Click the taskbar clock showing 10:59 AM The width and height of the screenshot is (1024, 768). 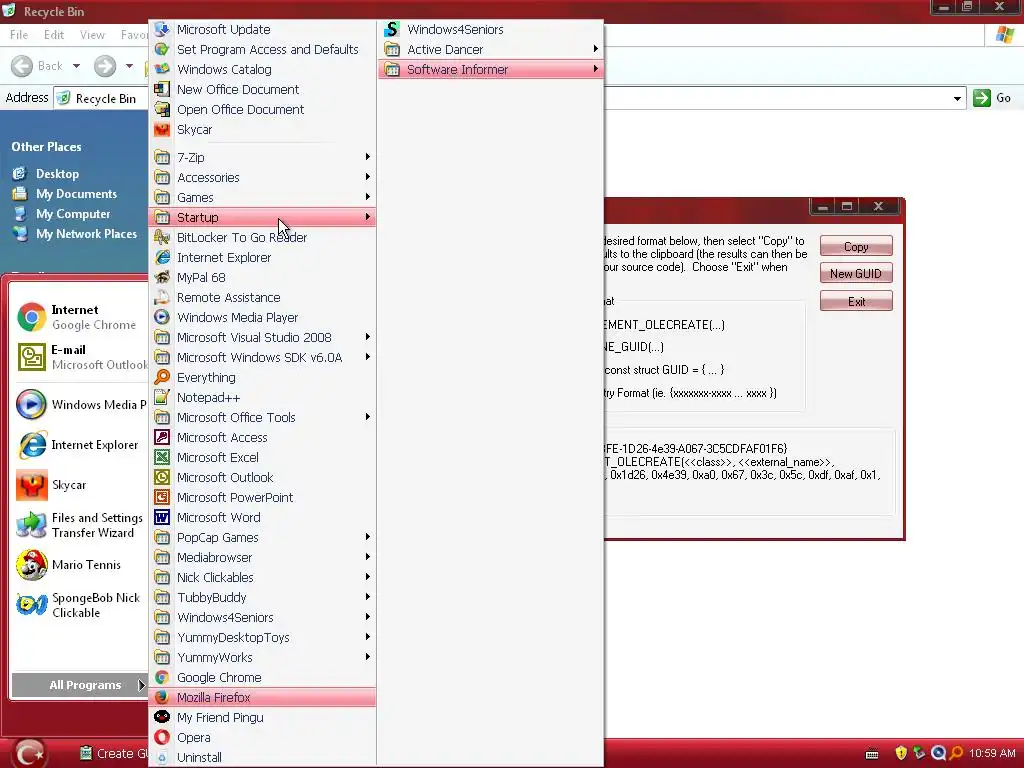(x=992, y=754)
